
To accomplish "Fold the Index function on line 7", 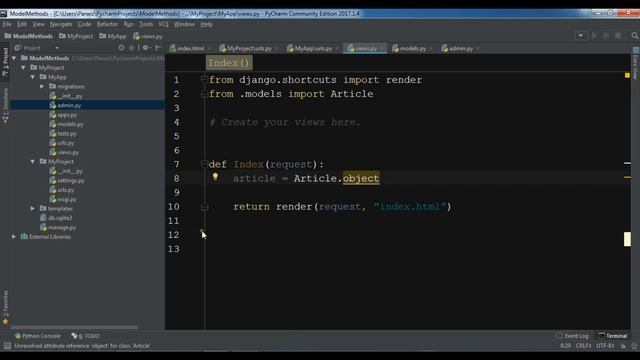I will coord(204,164).
